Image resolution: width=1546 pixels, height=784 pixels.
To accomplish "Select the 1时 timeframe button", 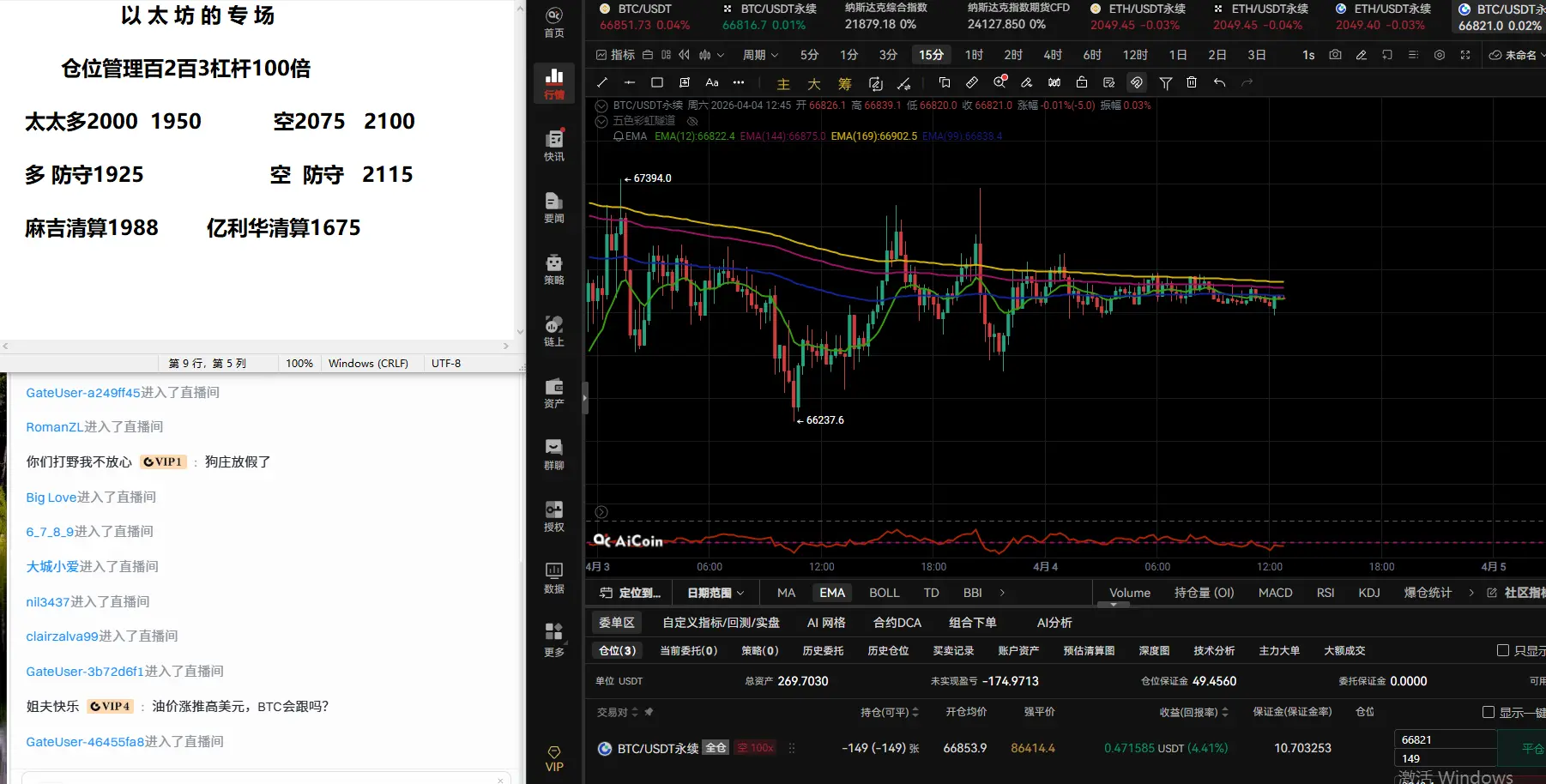I will click(974, 55).
